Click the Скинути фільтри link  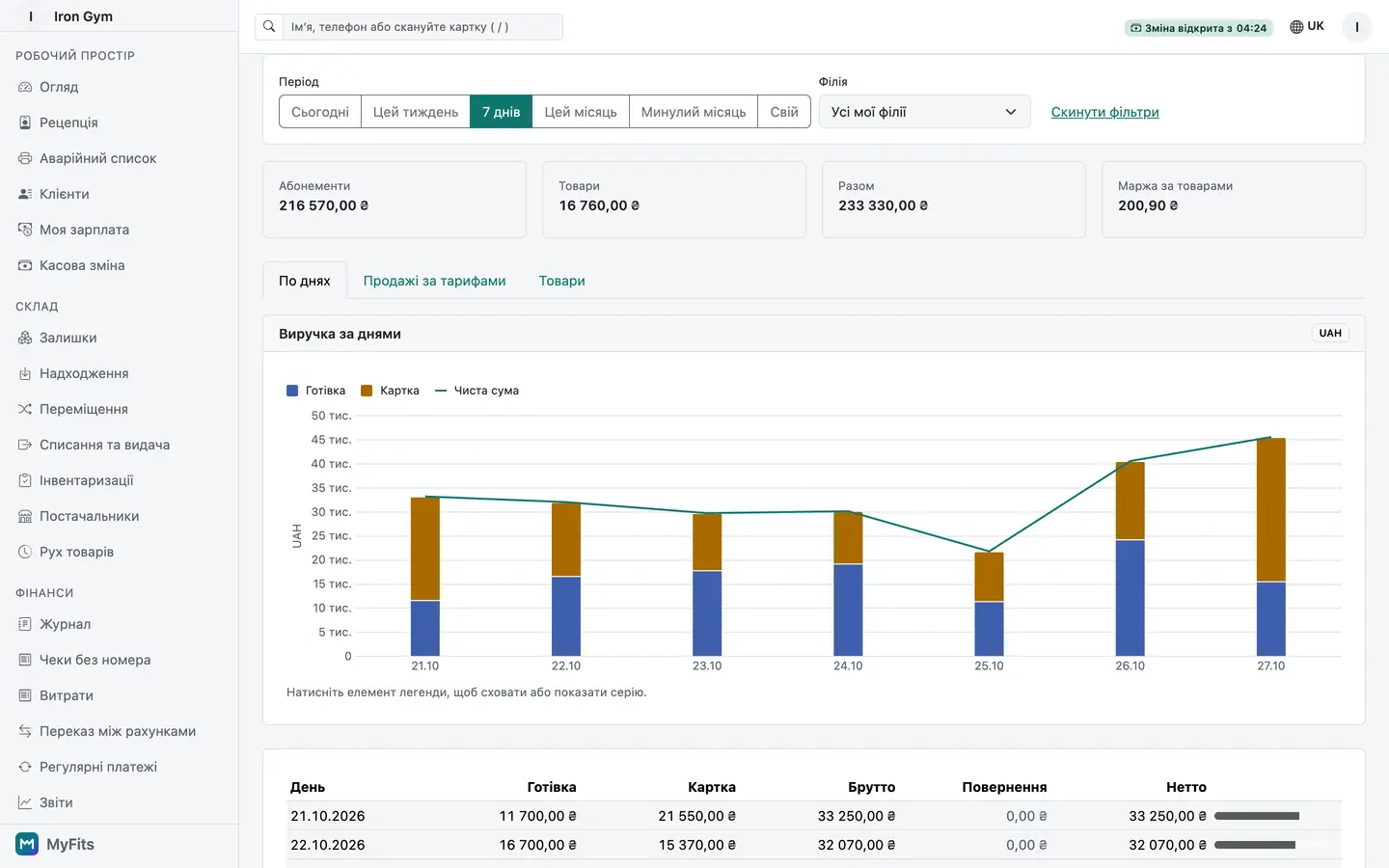coord(1105,112)
